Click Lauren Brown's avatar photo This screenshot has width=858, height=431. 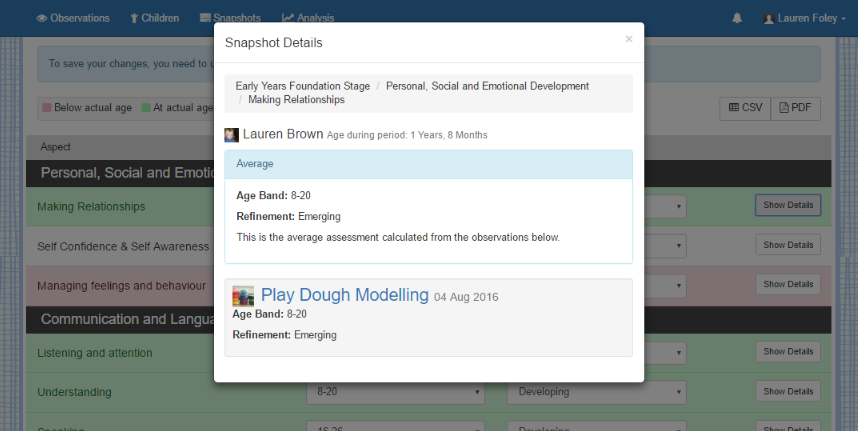[x=231, y=135]
